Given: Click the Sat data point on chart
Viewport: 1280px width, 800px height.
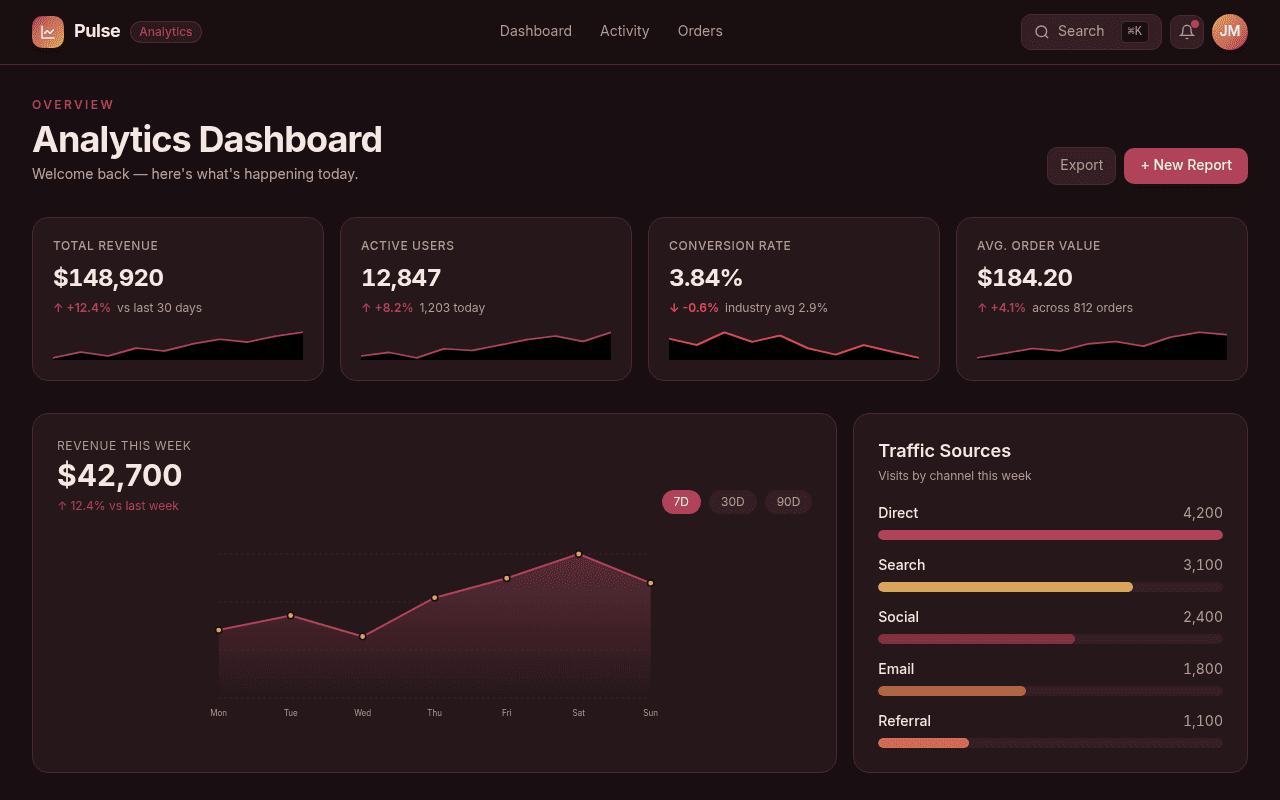Looking at the screenshot, I should coord(579,554).
